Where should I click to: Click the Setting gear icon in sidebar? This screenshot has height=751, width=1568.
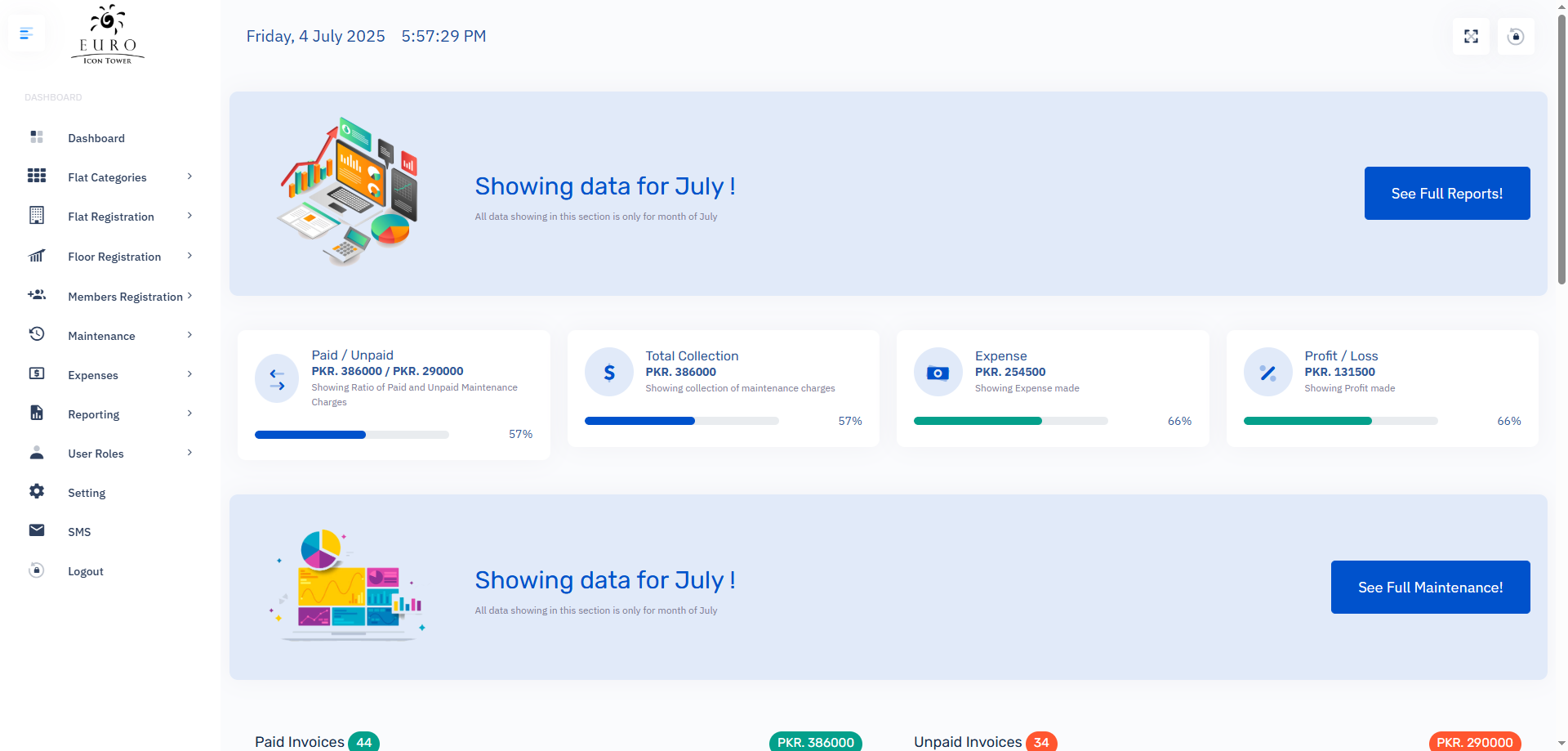(37, 491)
